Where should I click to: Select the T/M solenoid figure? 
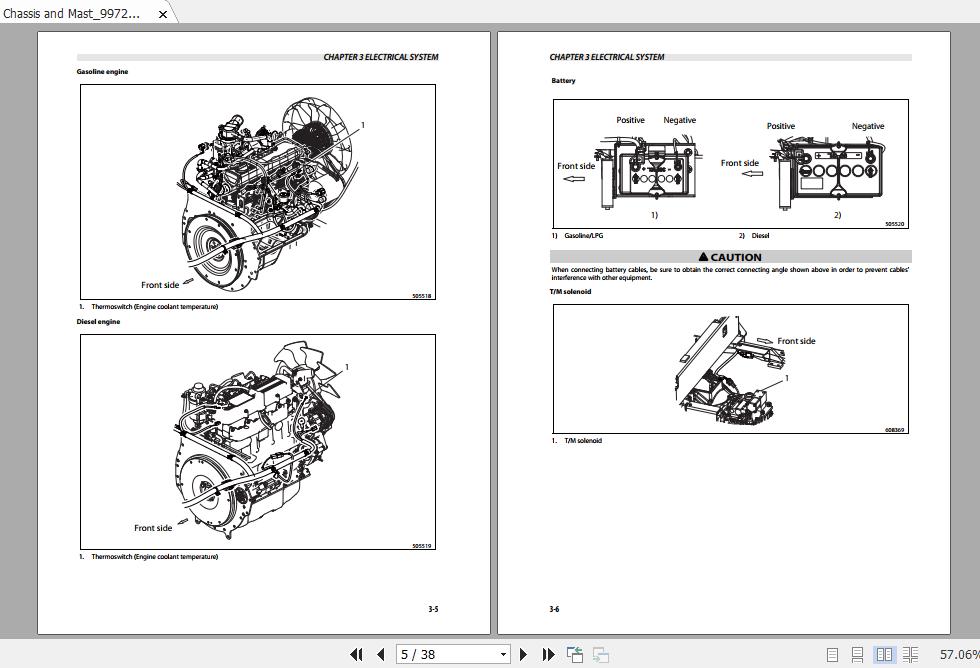tap(729, 370)
